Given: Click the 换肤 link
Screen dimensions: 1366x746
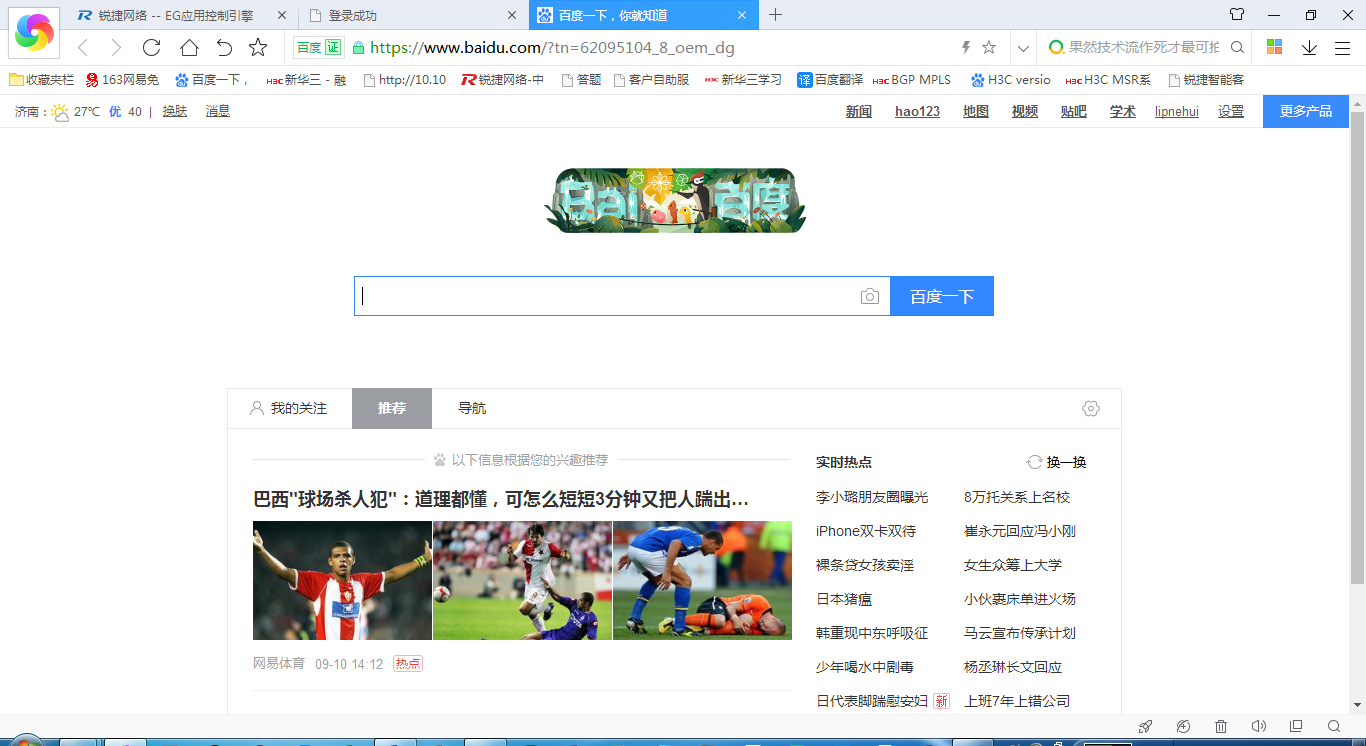Looking at the screenshot, I should pos(175,111).
